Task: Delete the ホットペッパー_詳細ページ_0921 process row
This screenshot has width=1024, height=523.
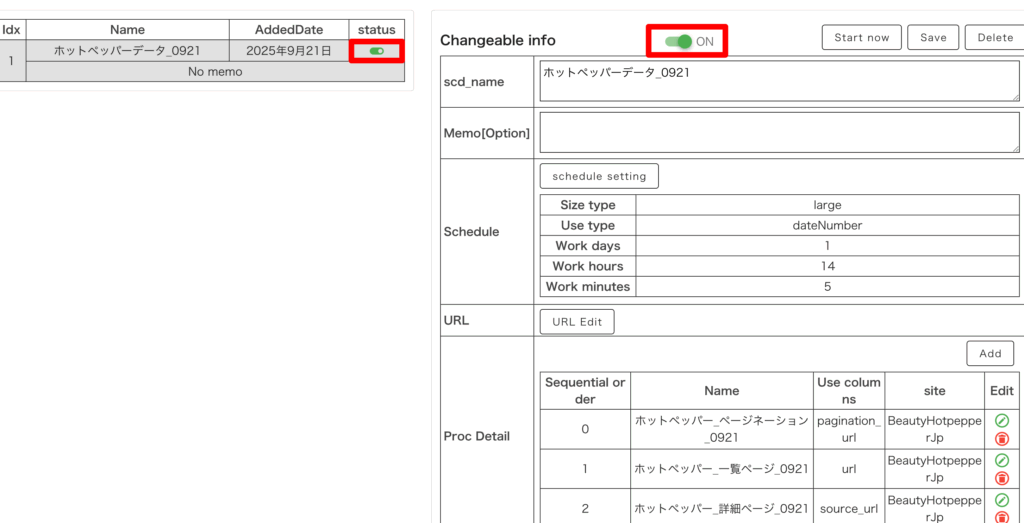Action: [1001, 517]
